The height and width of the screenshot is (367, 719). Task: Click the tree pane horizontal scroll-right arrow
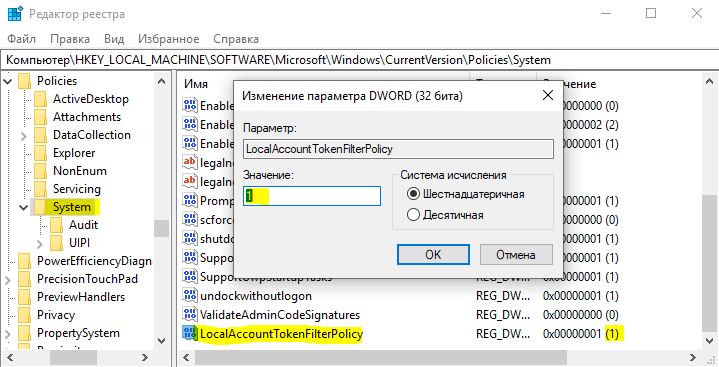point(145,357)
